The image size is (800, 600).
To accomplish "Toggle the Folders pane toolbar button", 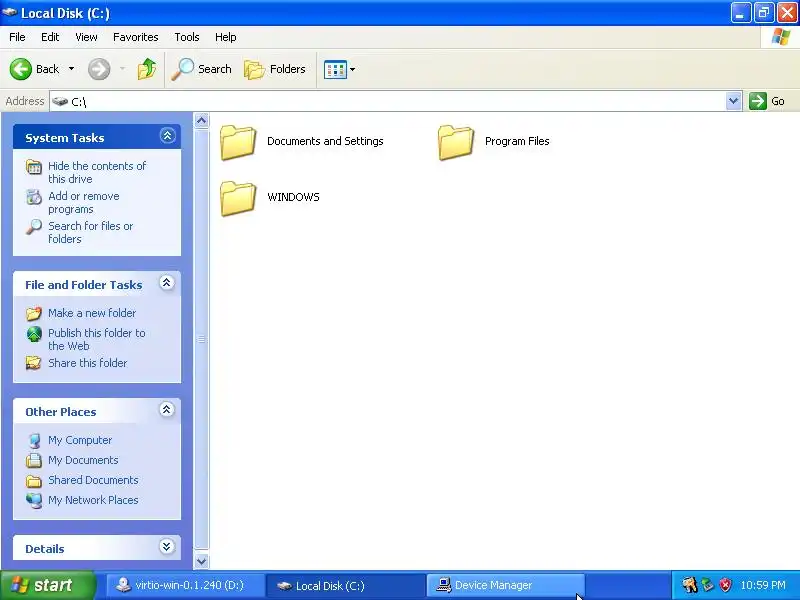I will tap(275, 69).
